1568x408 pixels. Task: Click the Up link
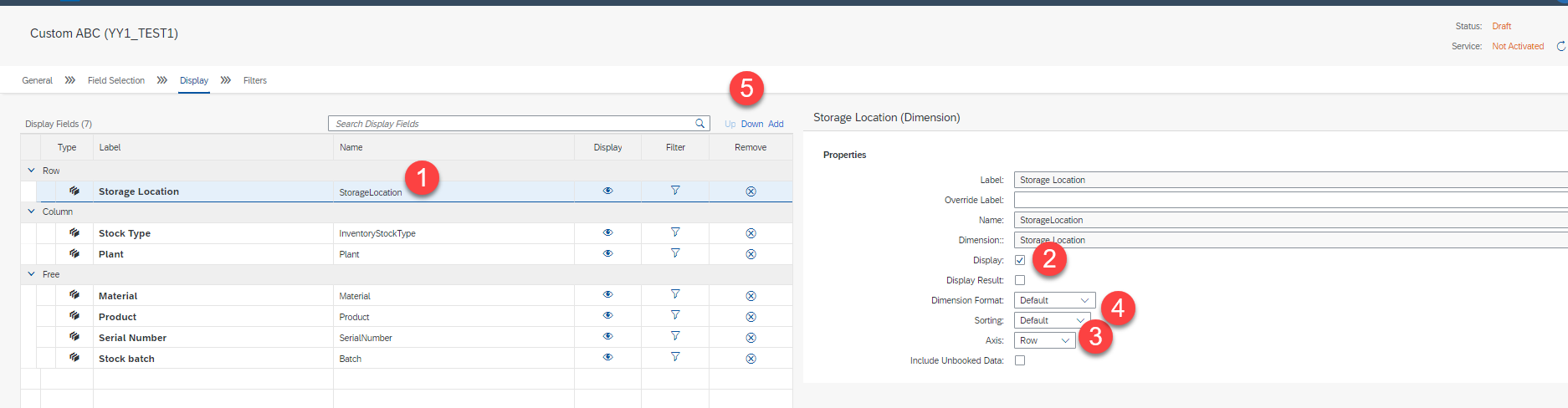[x=730, y=124]
